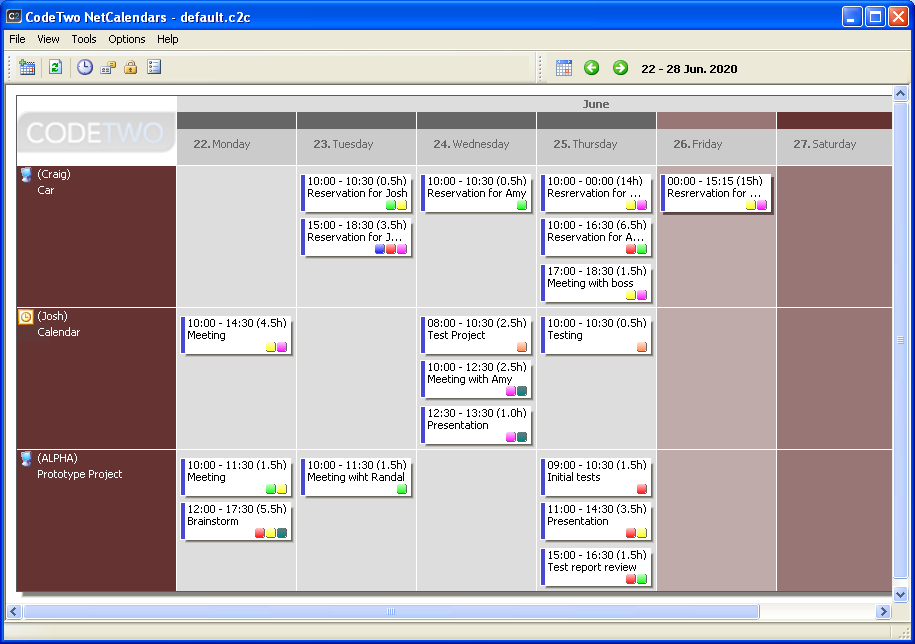Click the horizontal scrollbar right arrow

coord(883,611)
